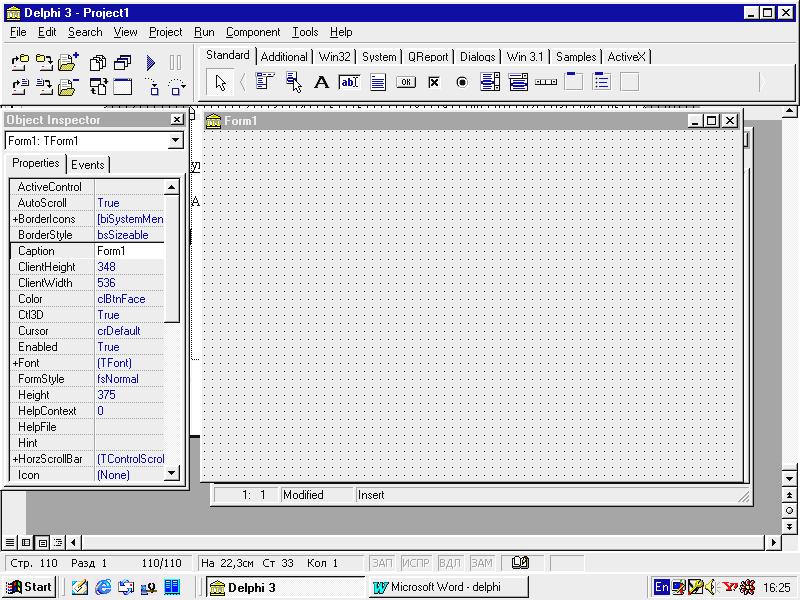Click the Step Over debug icon
The height and width of the screenshot is (600, 800).
pos(176,87)
